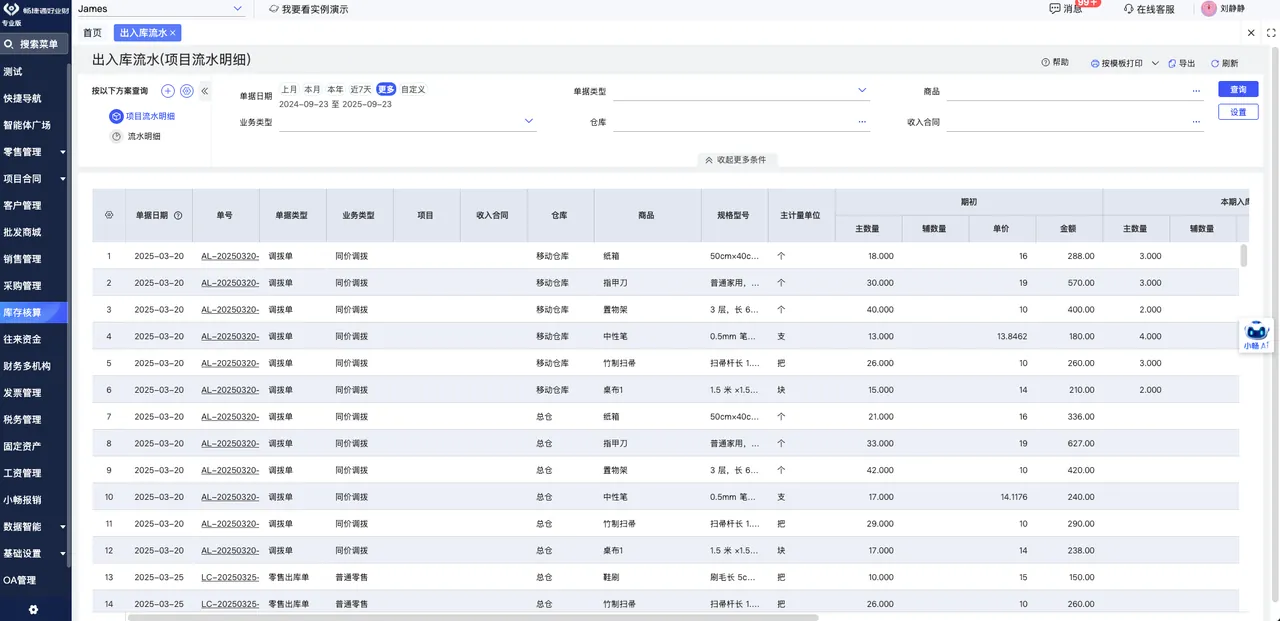Viewport: 1280px width, 621px height.
Task: Switch to 首页 tab
Action: point(93,33)
